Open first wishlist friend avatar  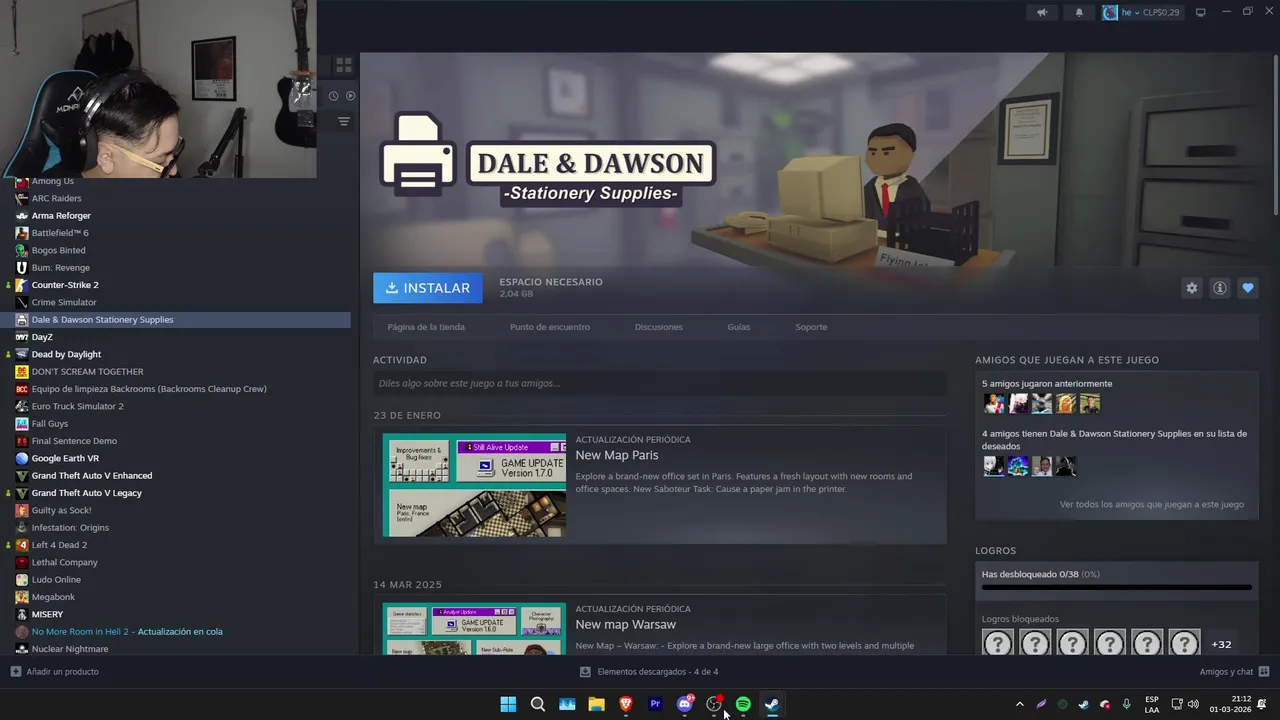994,466
